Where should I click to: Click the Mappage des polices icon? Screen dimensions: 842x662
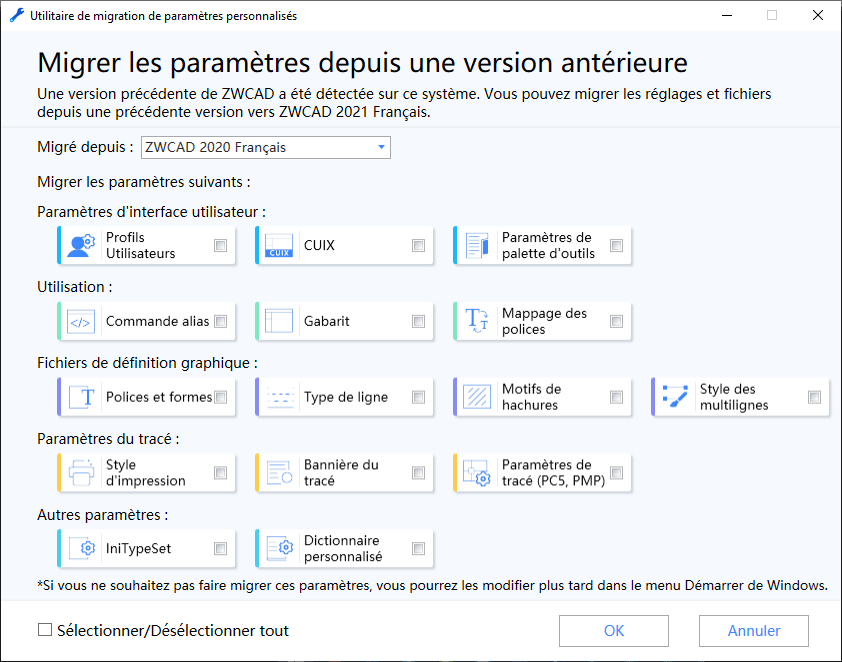476,322
